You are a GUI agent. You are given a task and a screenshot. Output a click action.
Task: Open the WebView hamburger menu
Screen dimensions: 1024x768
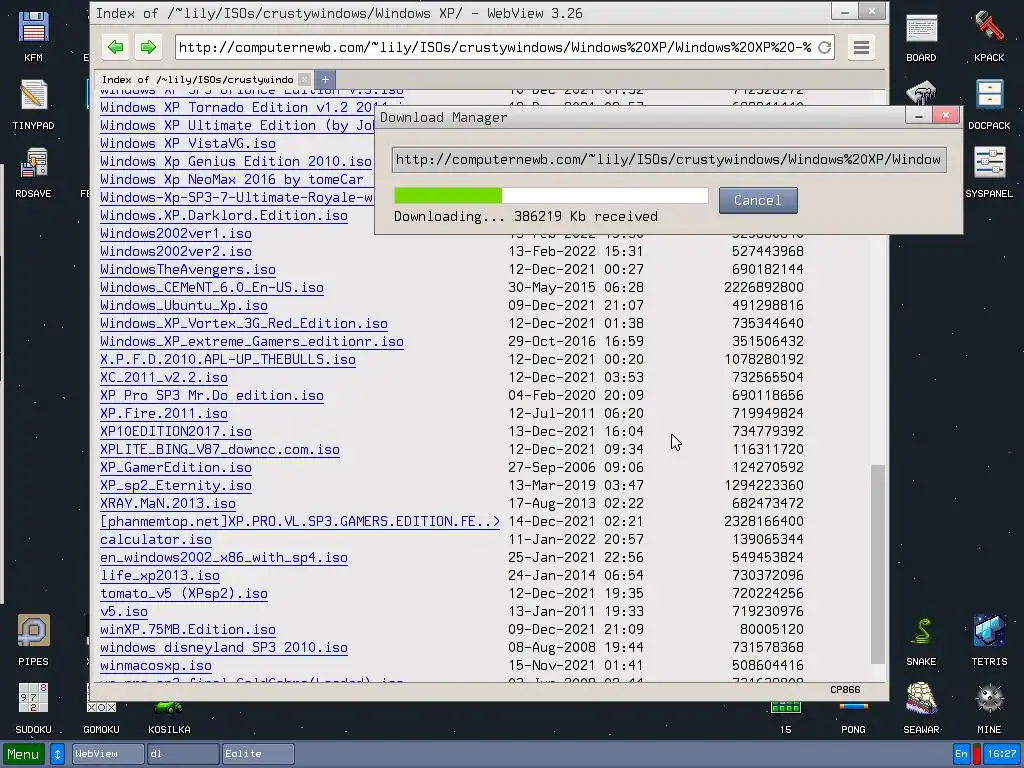pos(861,47)
